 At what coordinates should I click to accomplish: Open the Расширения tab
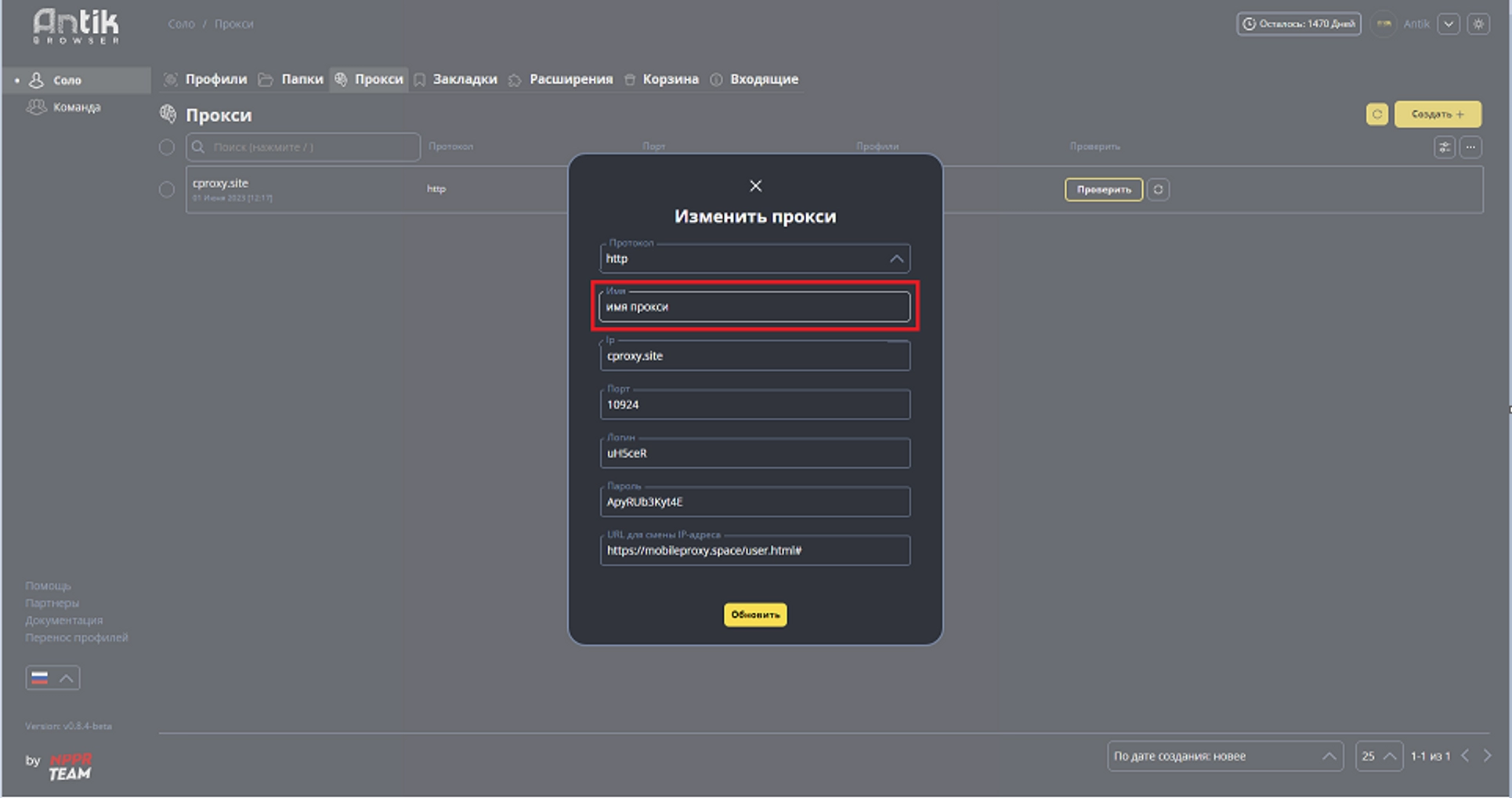[x=561, y=79]
